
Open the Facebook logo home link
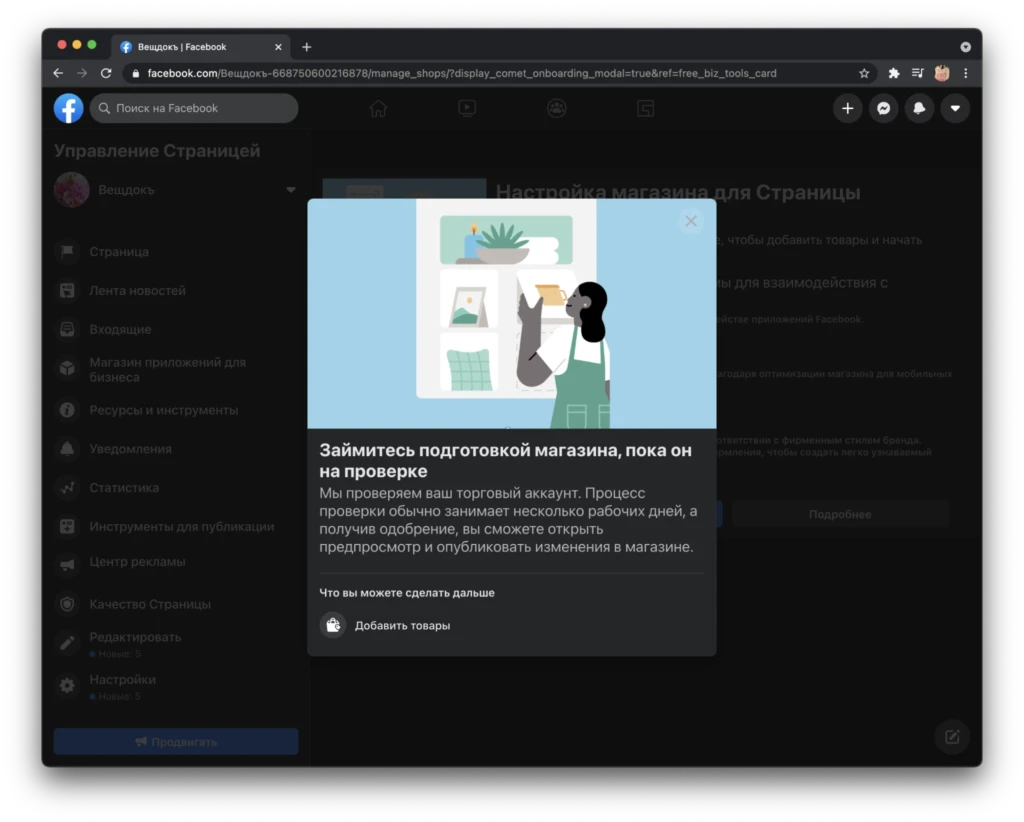(x=69, y=108)
